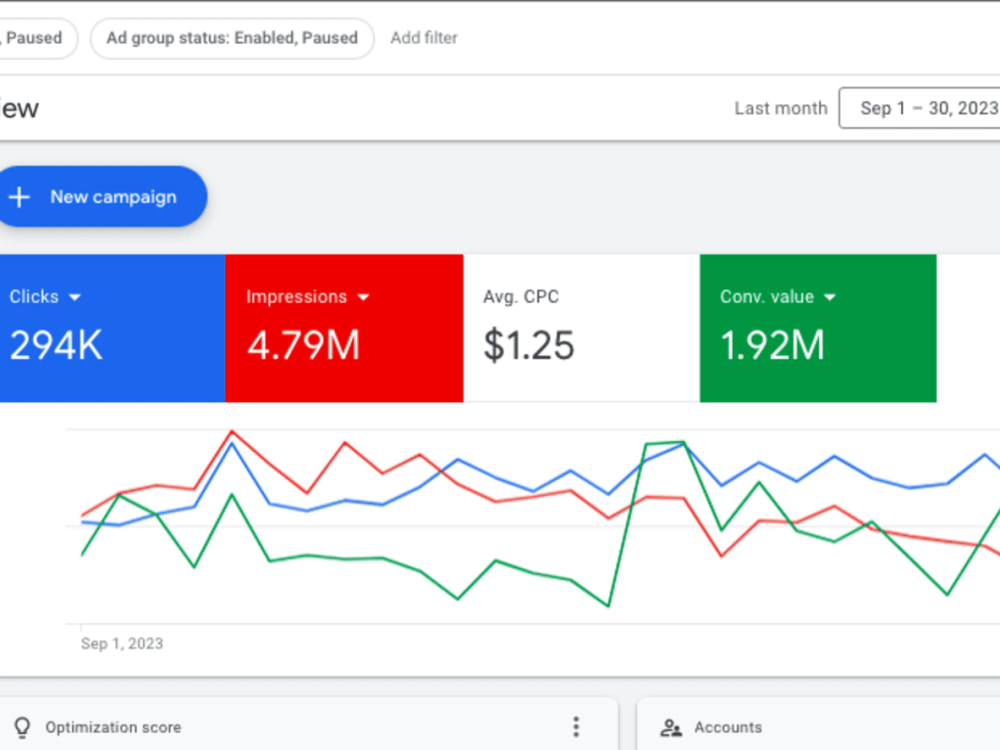Screen dimensions: 1000x750
Task: Click the Accounts people icon
Action: tap(671, 728)
